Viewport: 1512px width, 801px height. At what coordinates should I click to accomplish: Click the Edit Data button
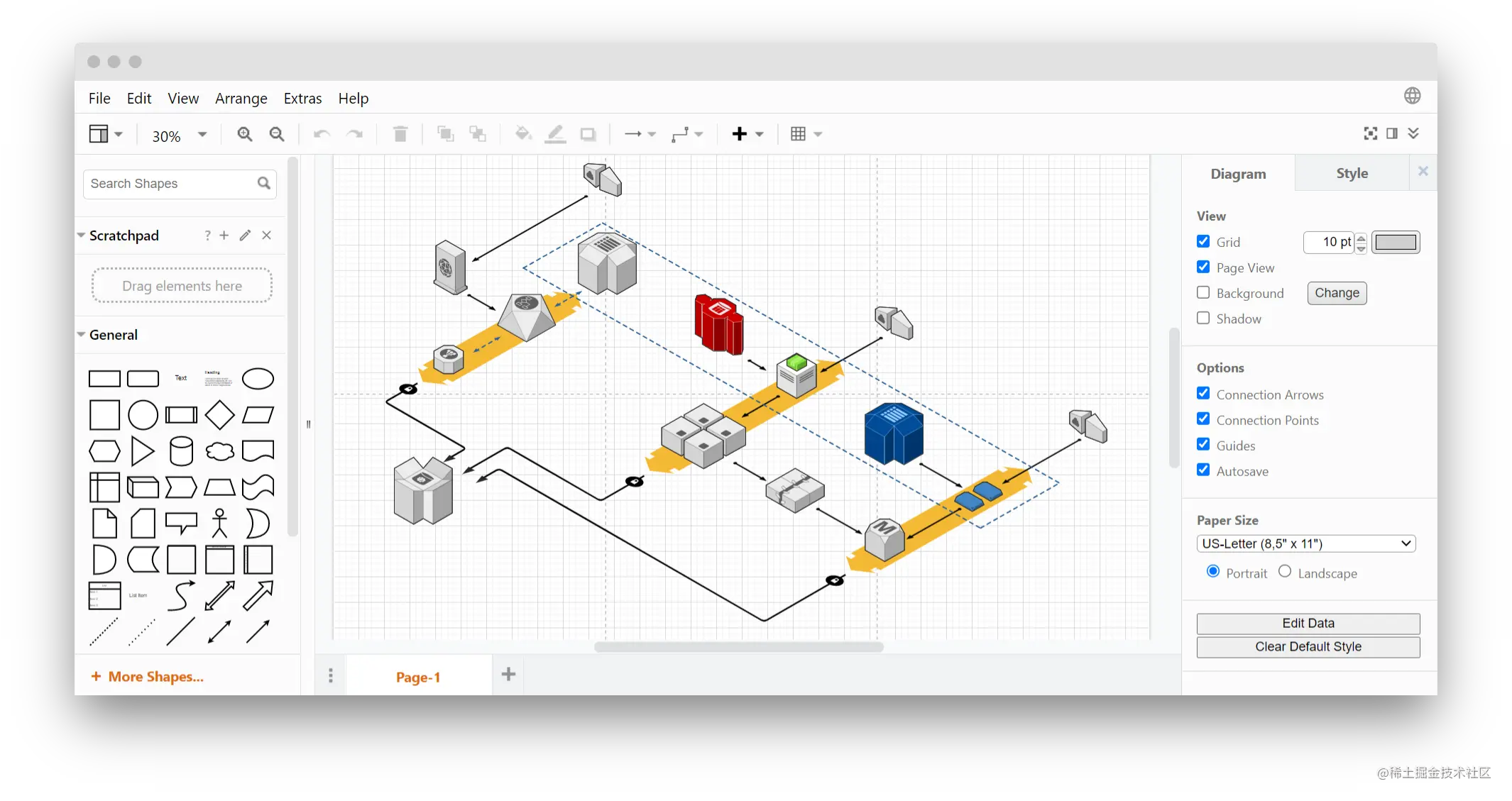coord(1308,623)
